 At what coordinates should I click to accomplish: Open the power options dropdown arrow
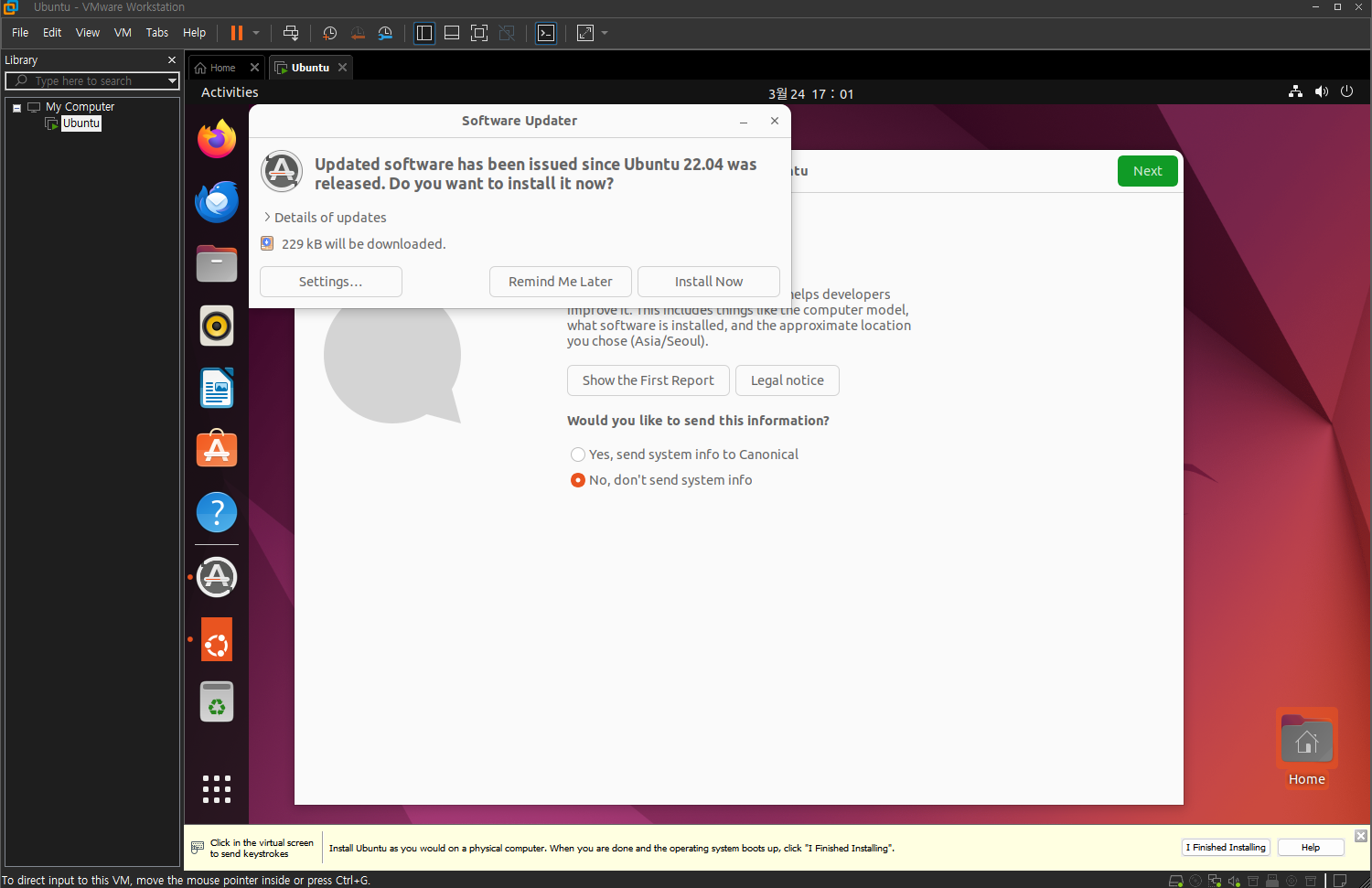tap(256, 33)
